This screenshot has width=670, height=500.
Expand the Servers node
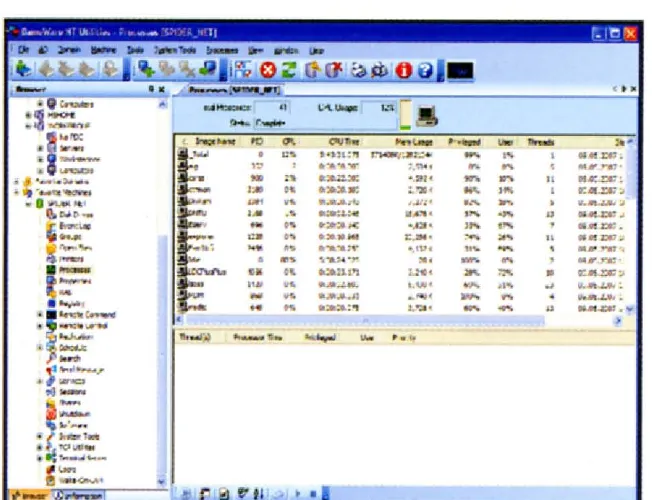click(40, 148)
